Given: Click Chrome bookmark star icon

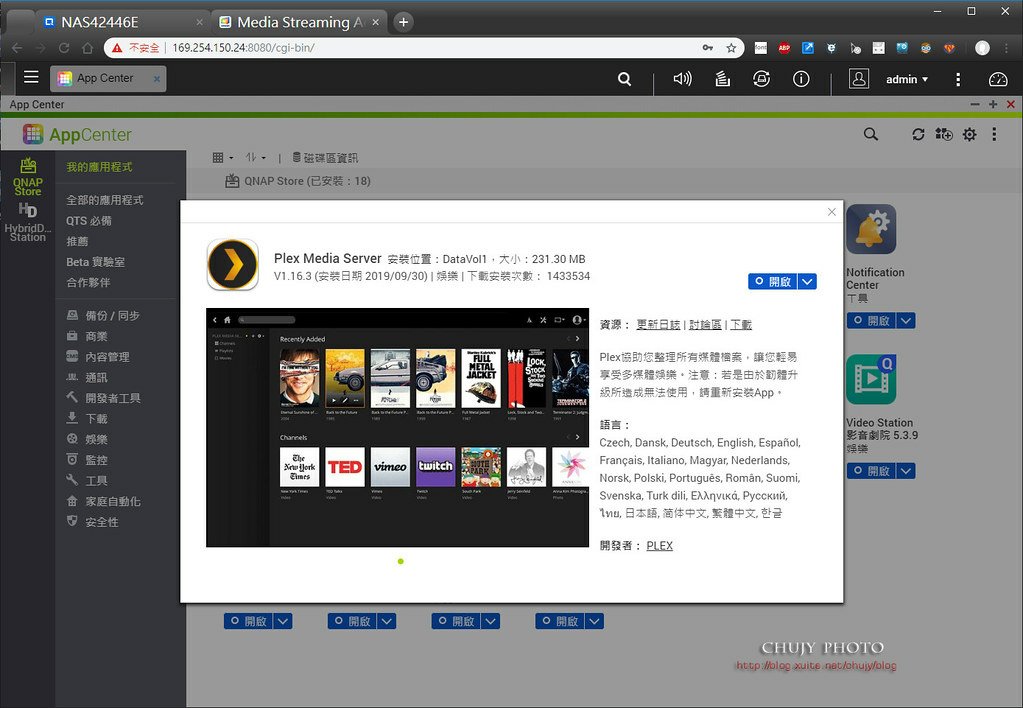Looking at the screenshot, I should [x=731, y=48].
